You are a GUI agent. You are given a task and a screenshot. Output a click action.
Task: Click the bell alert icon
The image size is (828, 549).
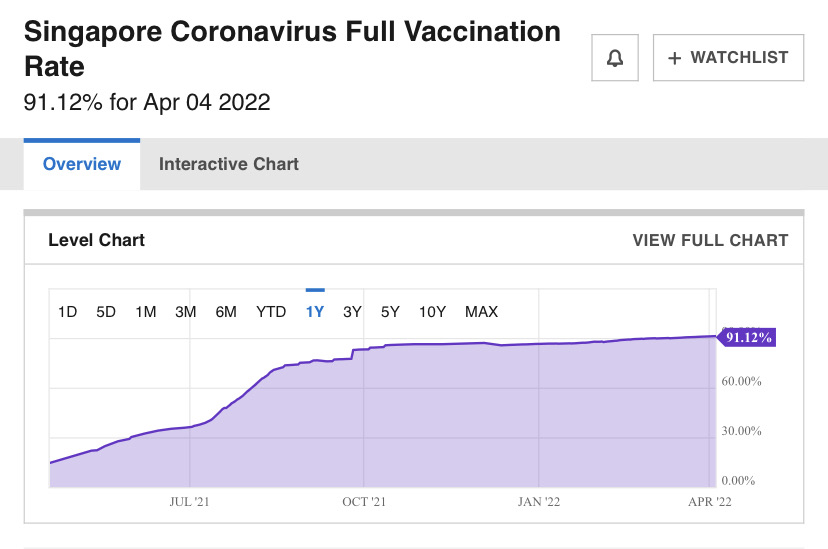click(x=616, y=58)
